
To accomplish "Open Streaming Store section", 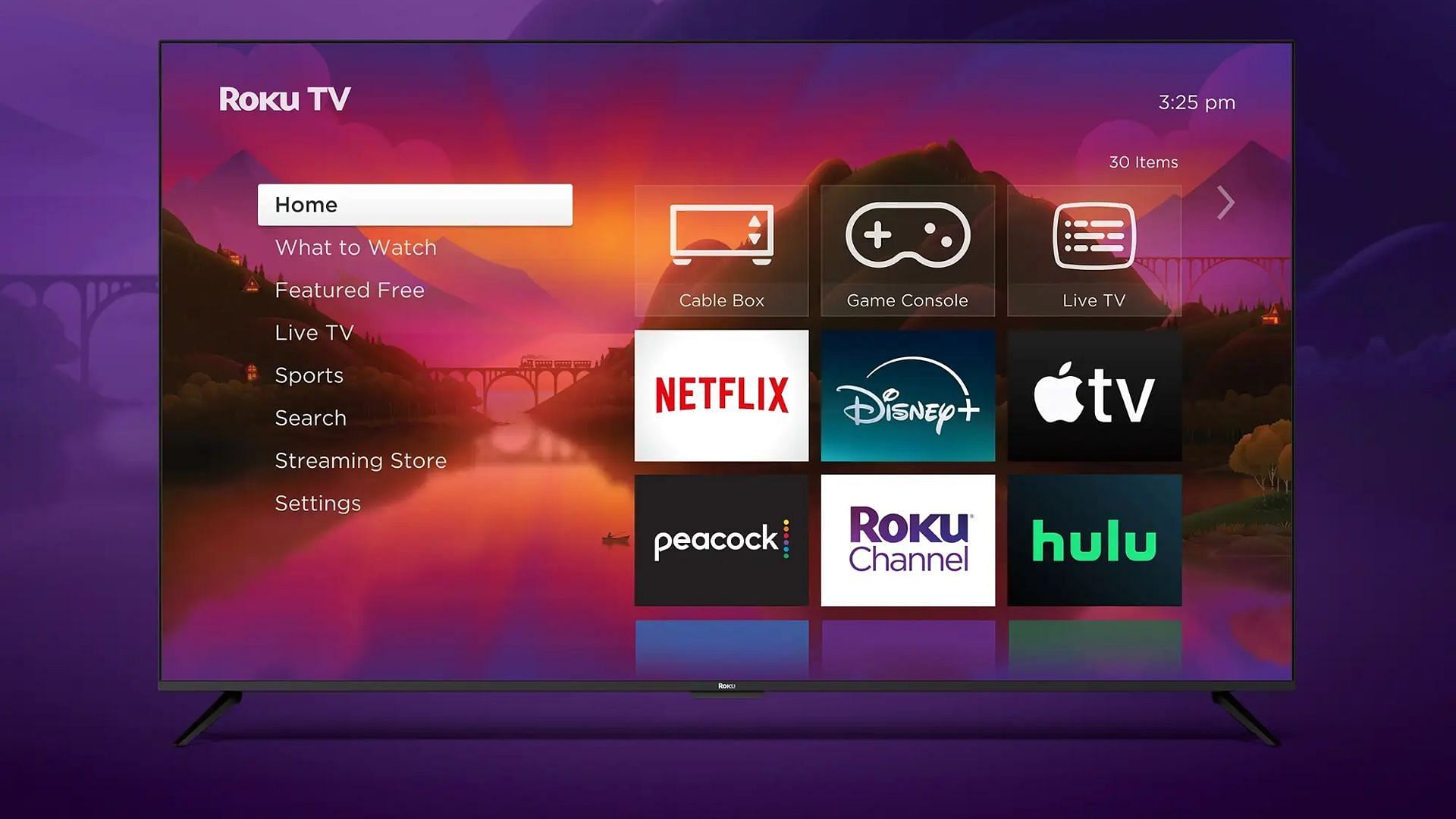I will pos(361,459).
